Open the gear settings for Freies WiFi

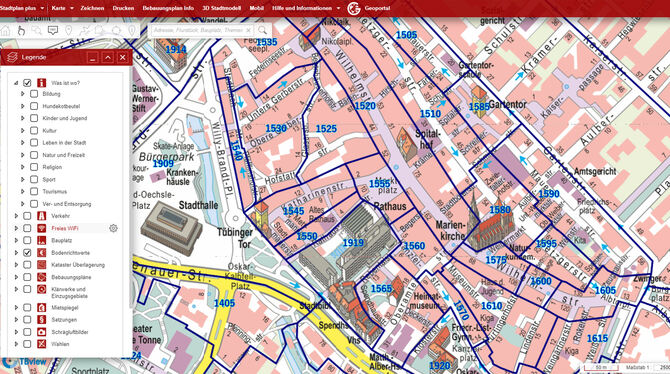click(113, 228)
